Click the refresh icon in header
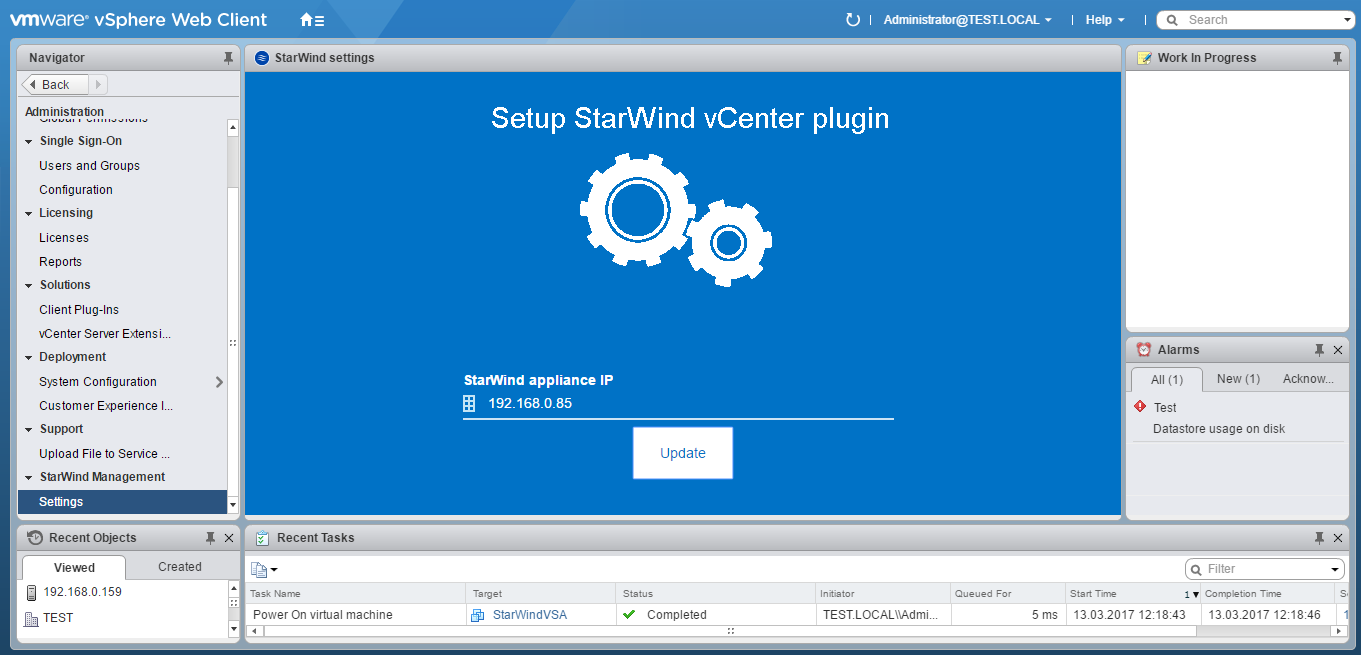 tap(852, 19)
